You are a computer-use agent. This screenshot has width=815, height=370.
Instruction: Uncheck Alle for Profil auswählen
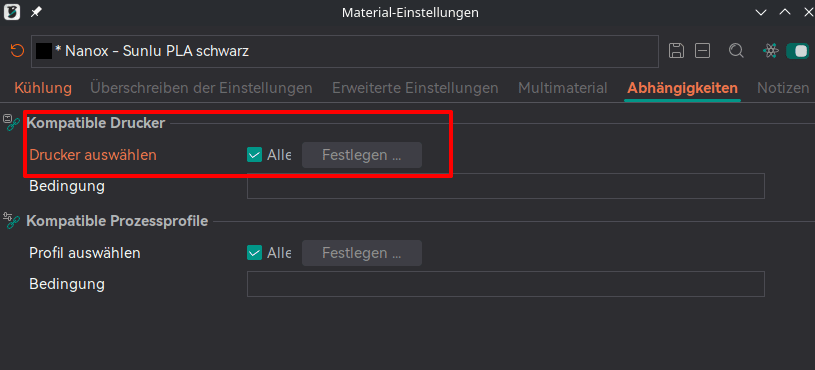[x=255, y=253]
